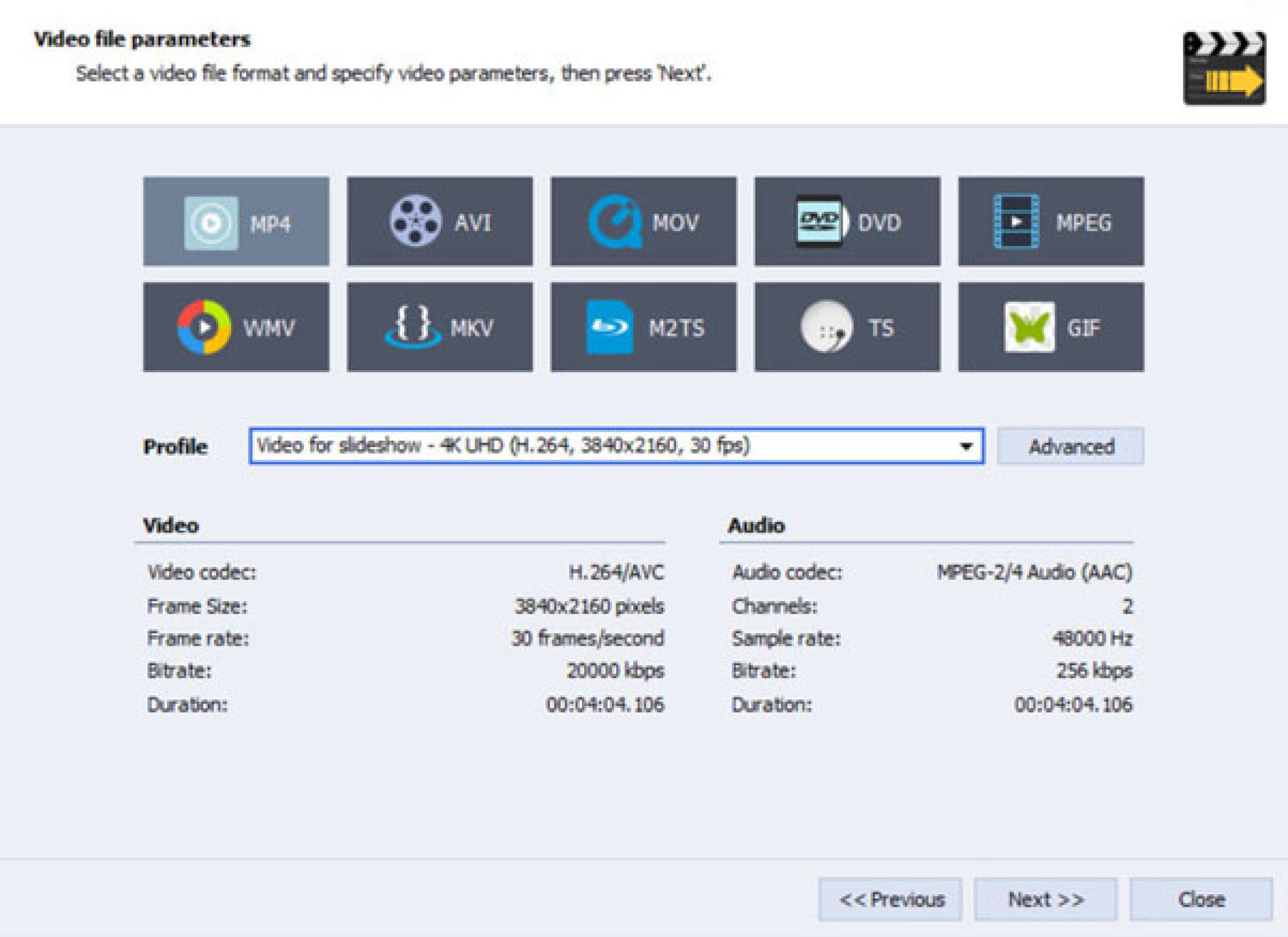1288x937 pixels.
Task: Choose the AVI film reel icon
Action: pyautogui.click(x=415, y=221)
